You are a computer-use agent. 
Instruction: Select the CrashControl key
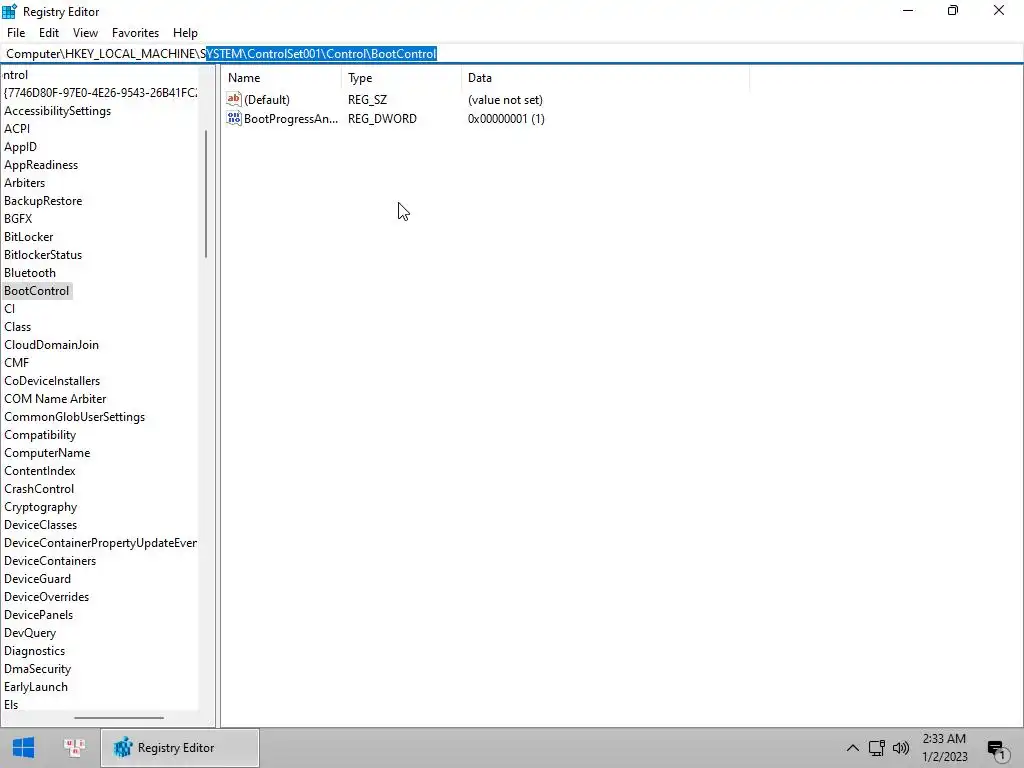(x=39, y=489)
